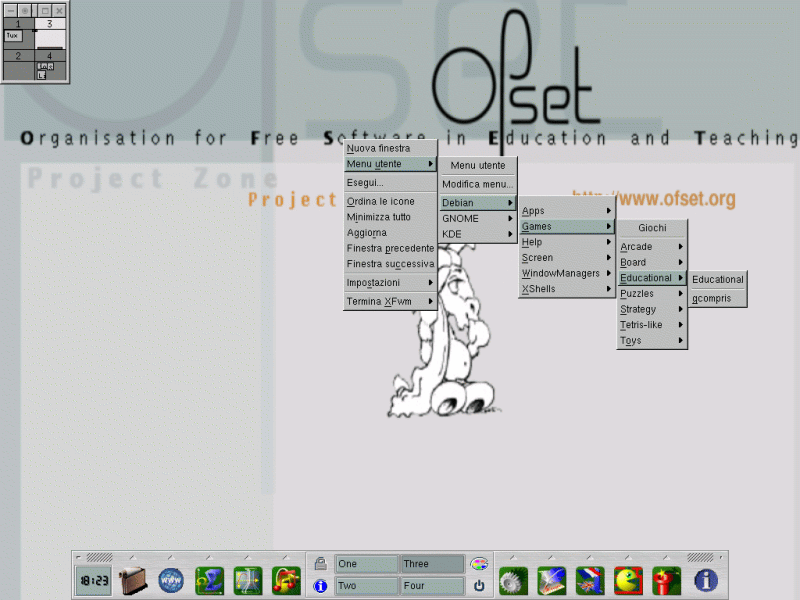Click the pager window's minimize button
800x600 pixels.
coord(11,10)
